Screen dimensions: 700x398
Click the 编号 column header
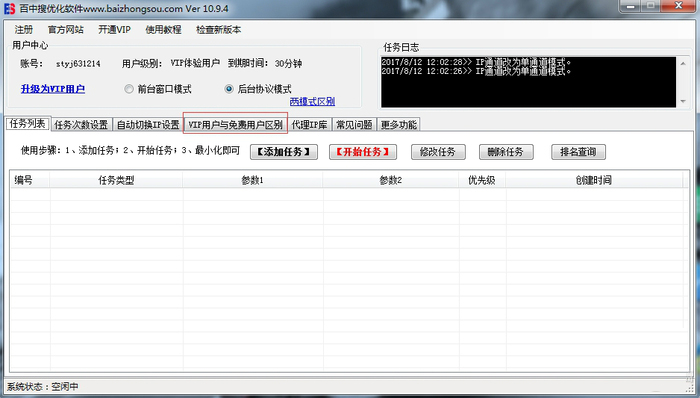tap(30, 180)
